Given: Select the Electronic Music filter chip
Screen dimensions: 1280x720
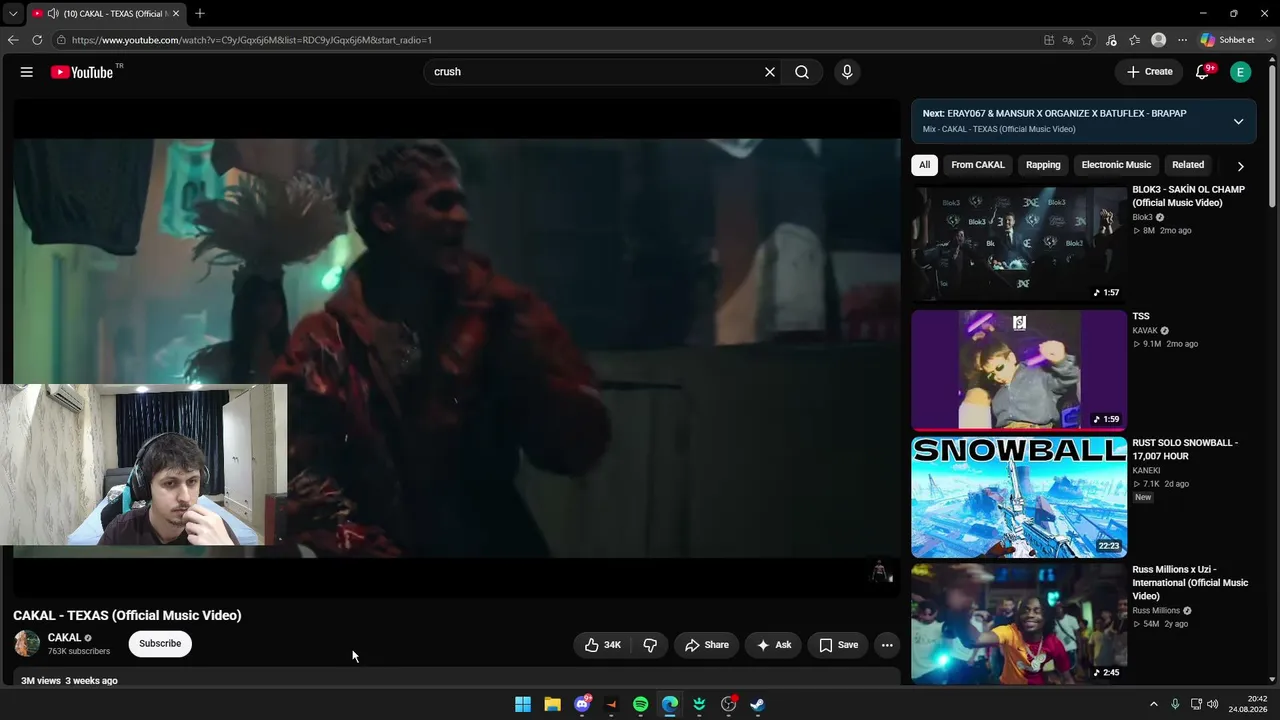Looking at the screenshot, I should [x=1116, y=165].
